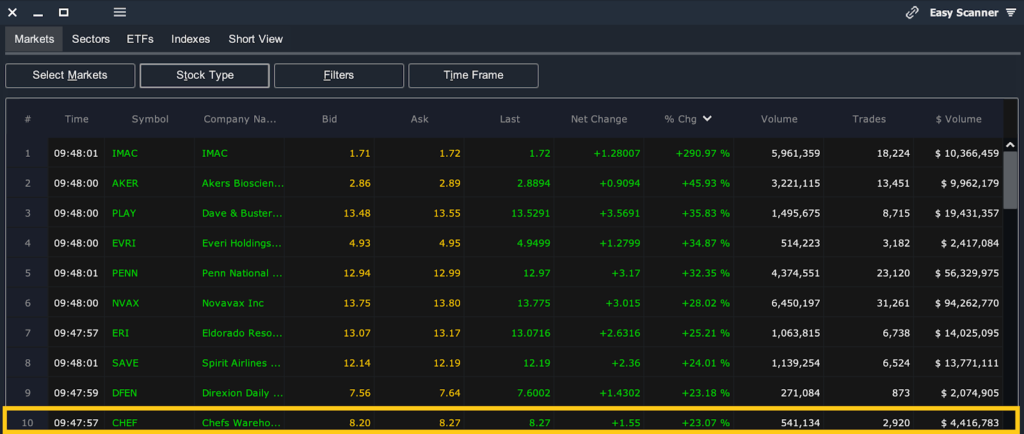Click the scrollbar up arrow
1024x434 pixels.
tap(1010, 145)
